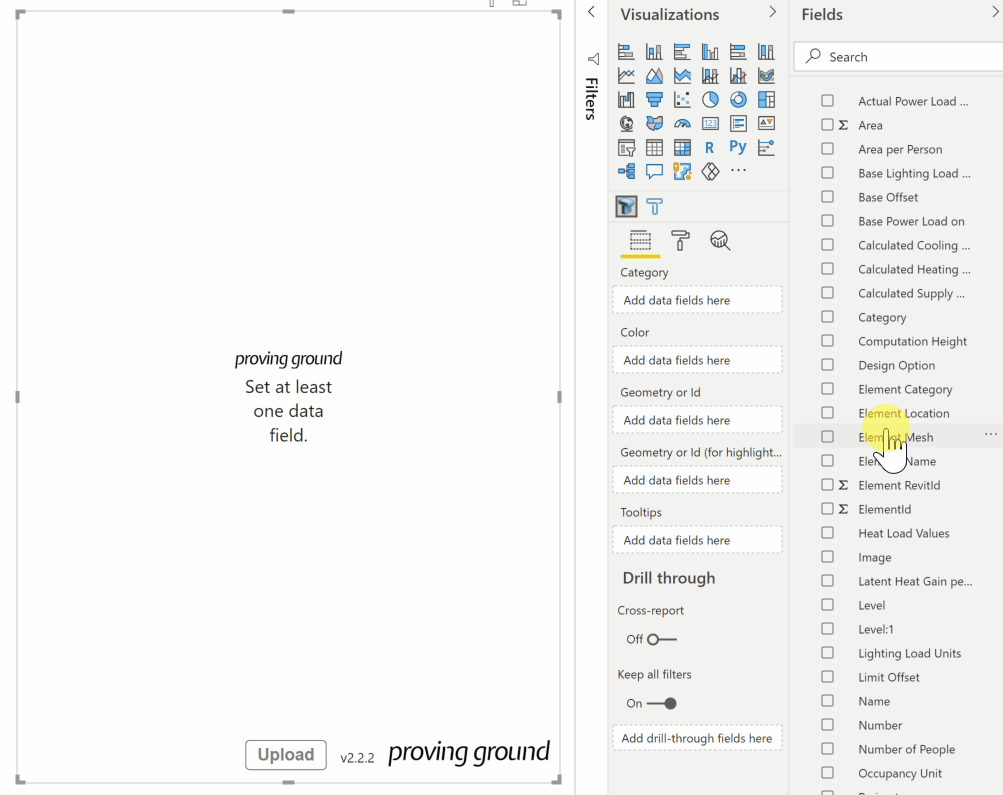
Task: Select the Heat Load Values field
Action: [x=903, y=533]
